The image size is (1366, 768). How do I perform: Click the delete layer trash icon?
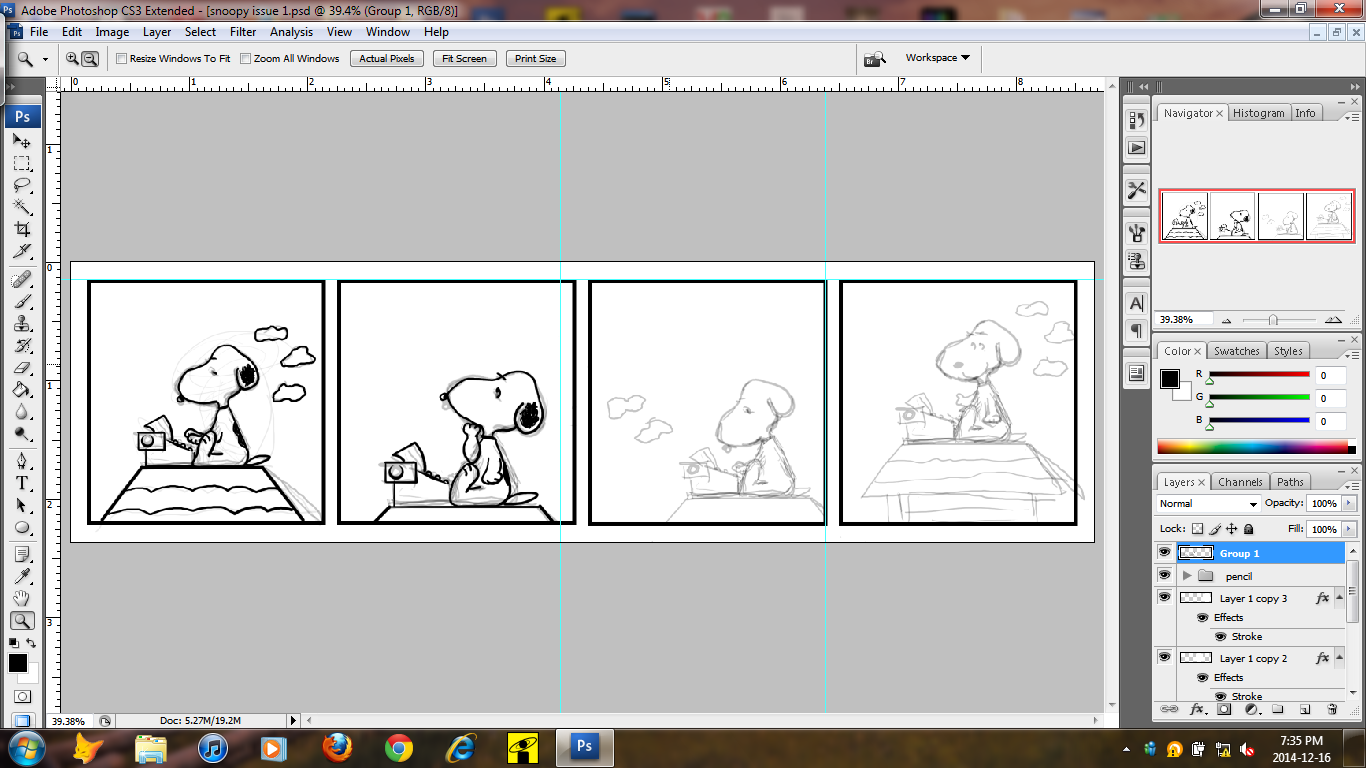pyautogui.click(x=1331, y=709)
